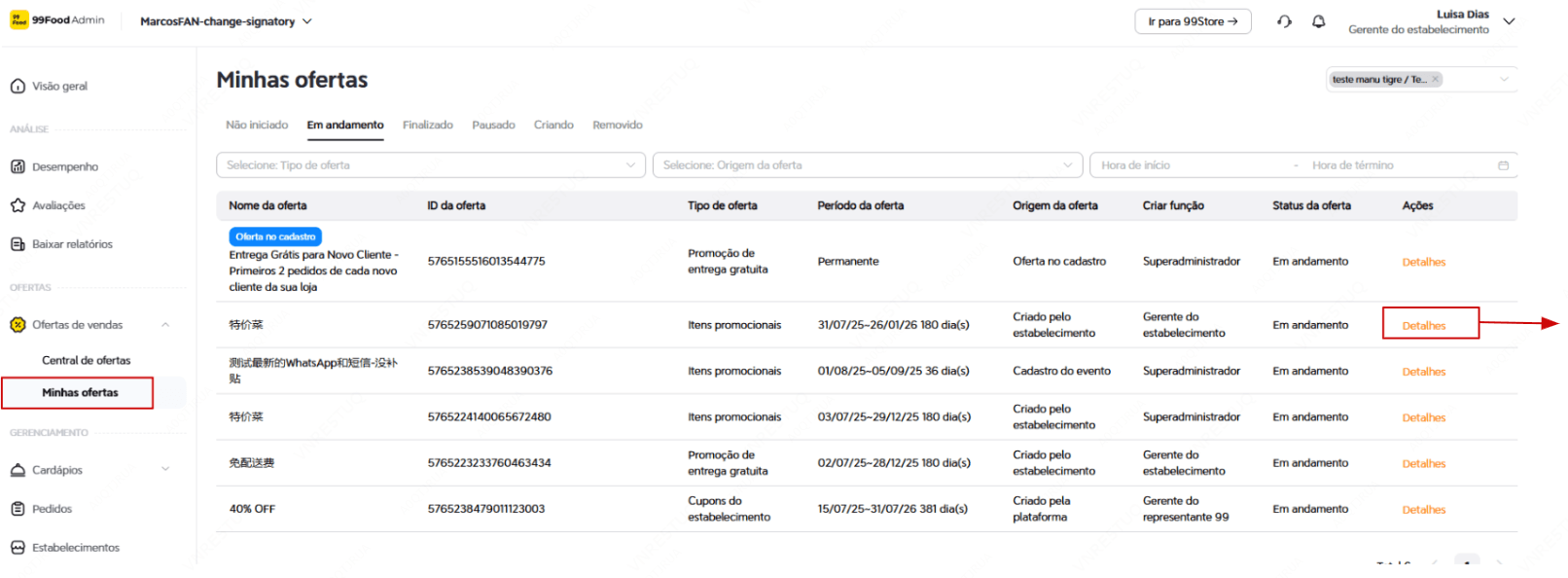This screenshot has height=578, width=1568.
Task: Open the notifications bell icon
Action: [x=1318, y=21]
